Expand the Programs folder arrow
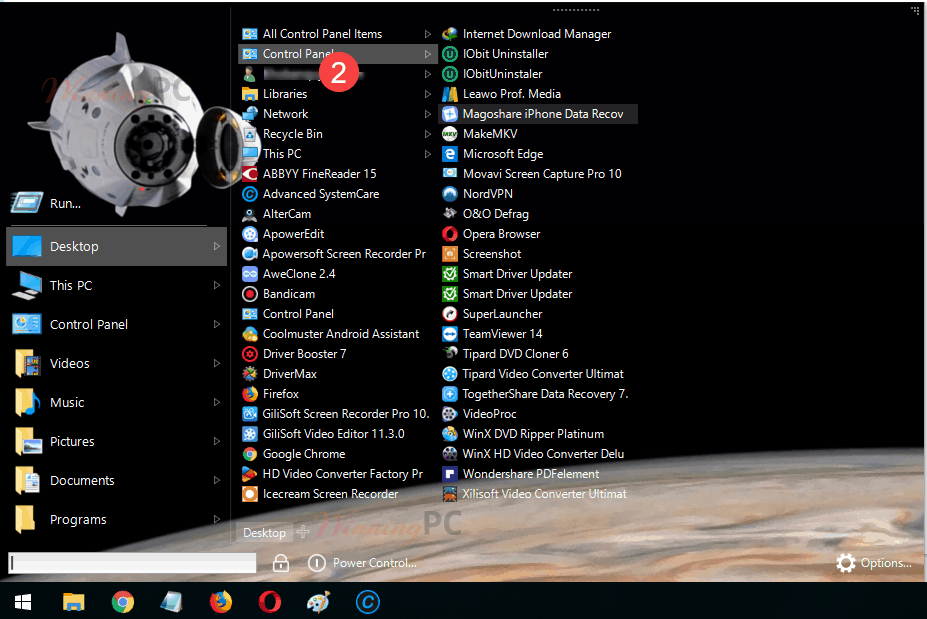927x619 pixels. [x=217, y=519]
